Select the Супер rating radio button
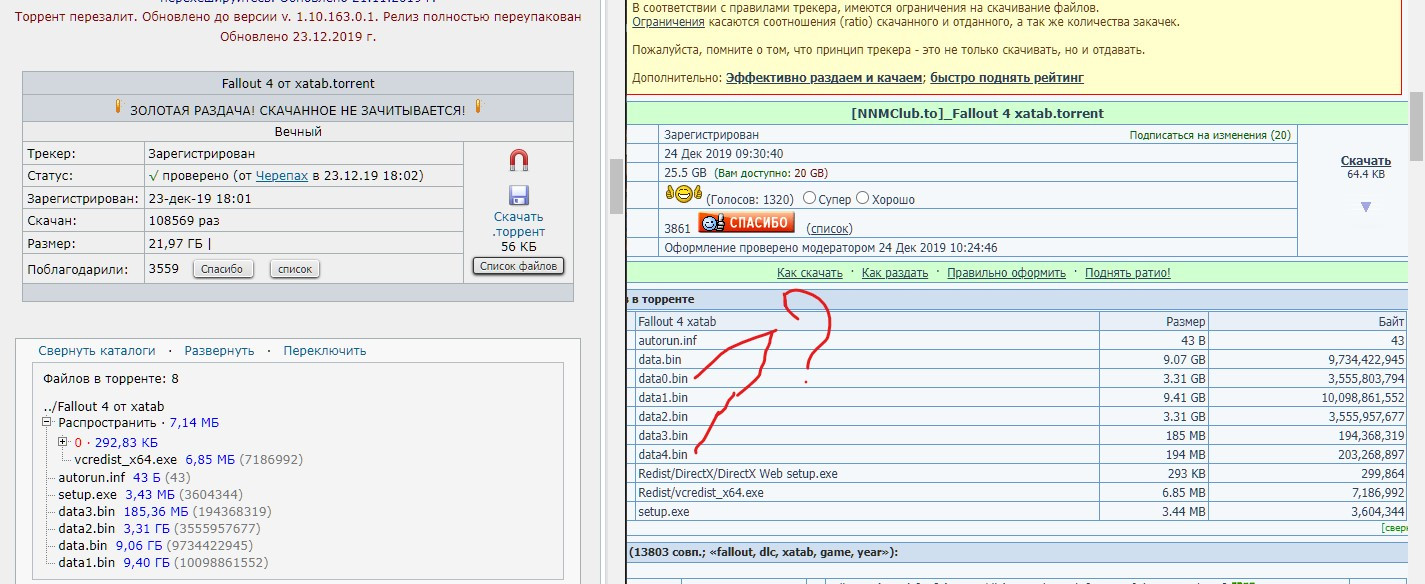The height and width of the screenshot is (584, 1425). (809, 198)
